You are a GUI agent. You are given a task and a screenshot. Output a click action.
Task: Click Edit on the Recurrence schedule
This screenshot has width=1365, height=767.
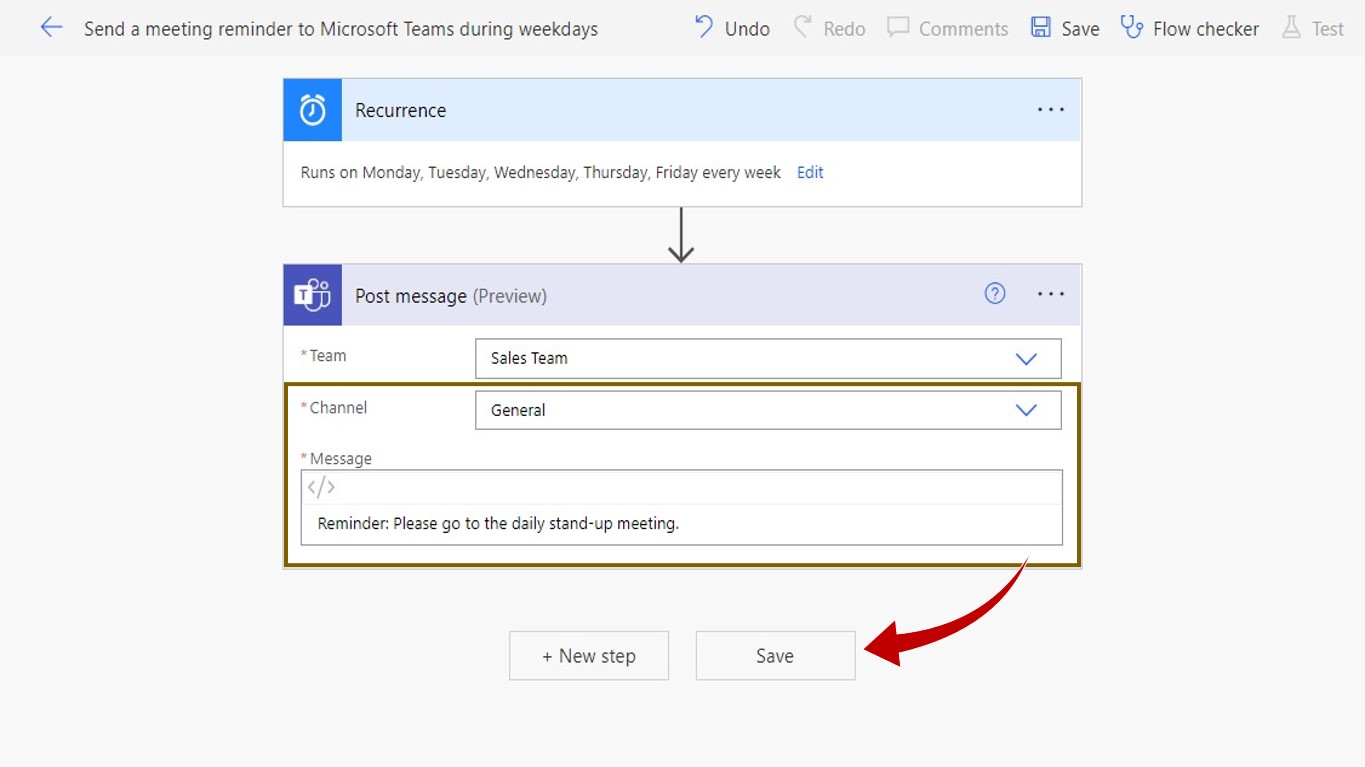point(810,172)
